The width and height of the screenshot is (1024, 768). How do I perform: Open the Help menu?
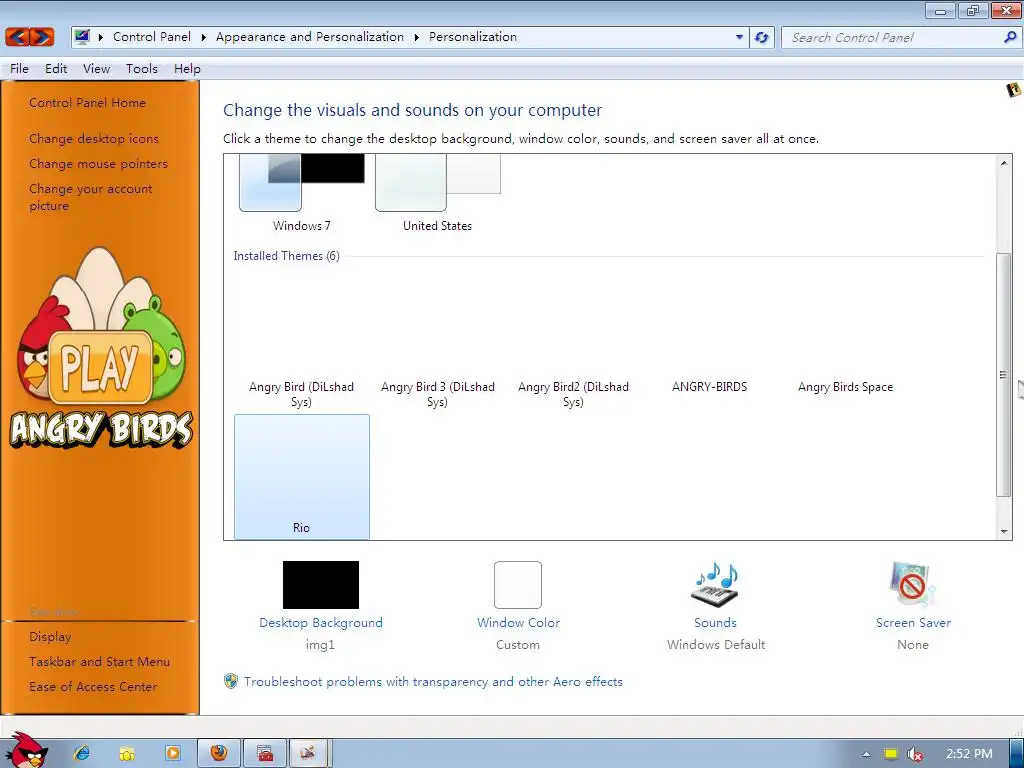point(187,69)
